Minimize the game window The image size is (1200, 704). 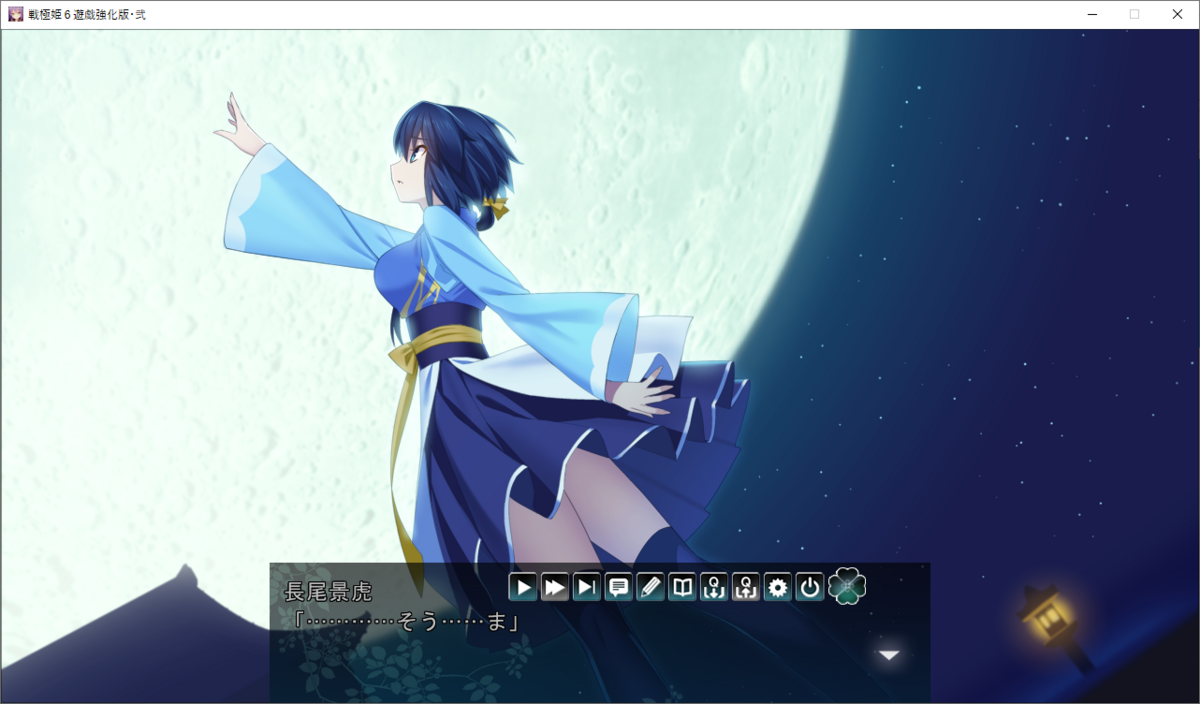pos(1091,14)
